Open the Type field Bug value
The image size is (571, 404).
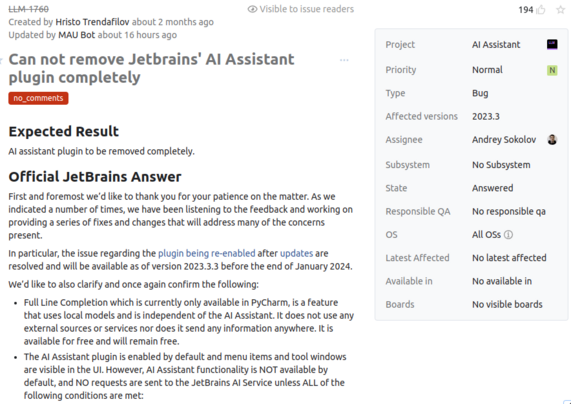[x=480, y=93]
